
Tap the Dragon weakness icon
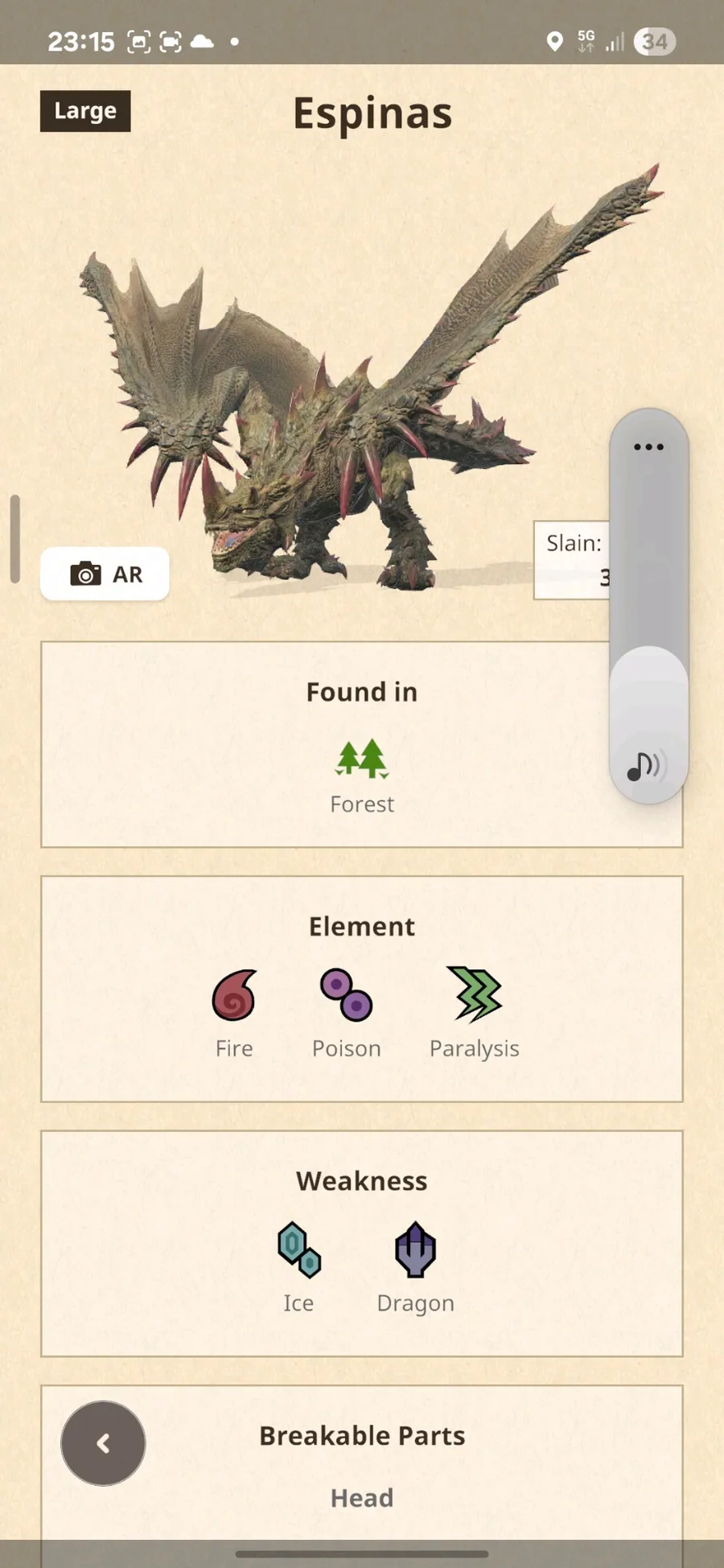click(x=416, y=1249)
